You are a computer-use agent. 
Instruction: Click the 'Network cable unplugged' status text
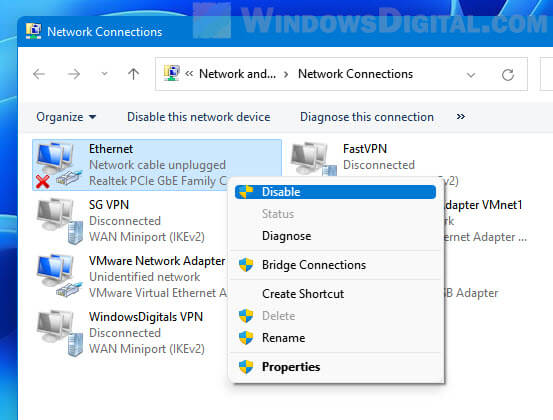pyautogui.click(x=157, y=165)
